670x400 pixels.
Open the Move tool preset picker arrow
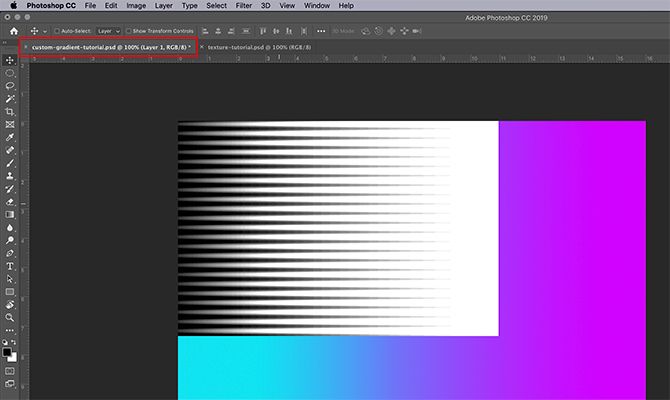click(x=45, y=32)
